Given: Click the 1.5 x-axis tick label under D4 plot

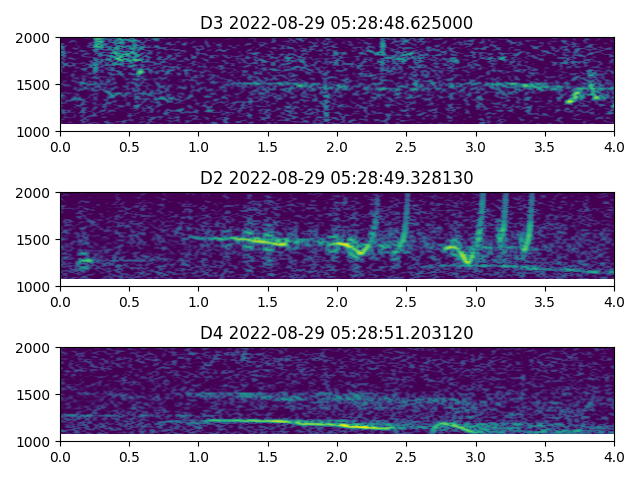Looking at the screenshot, I should pos(268,457).
